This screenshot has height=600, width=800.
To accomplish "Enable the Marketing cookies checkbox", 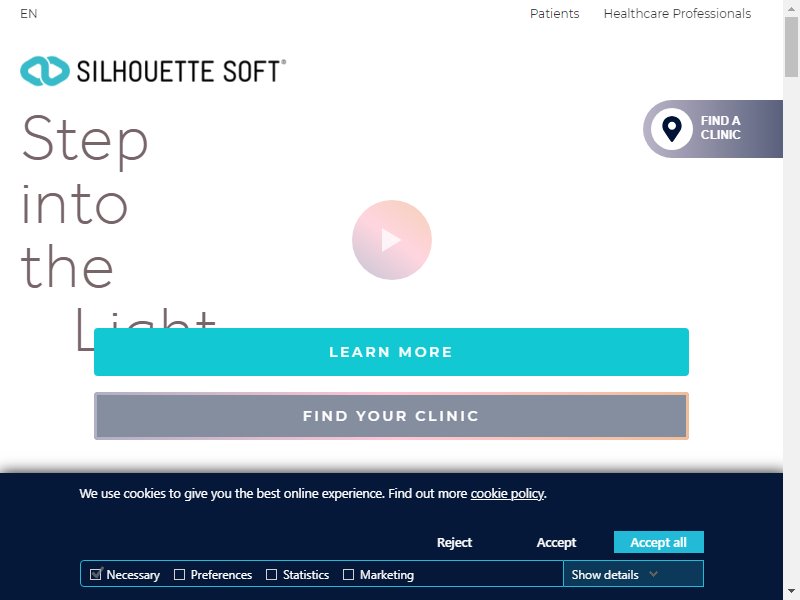I will pyautogui.click(x=348, y=574).
